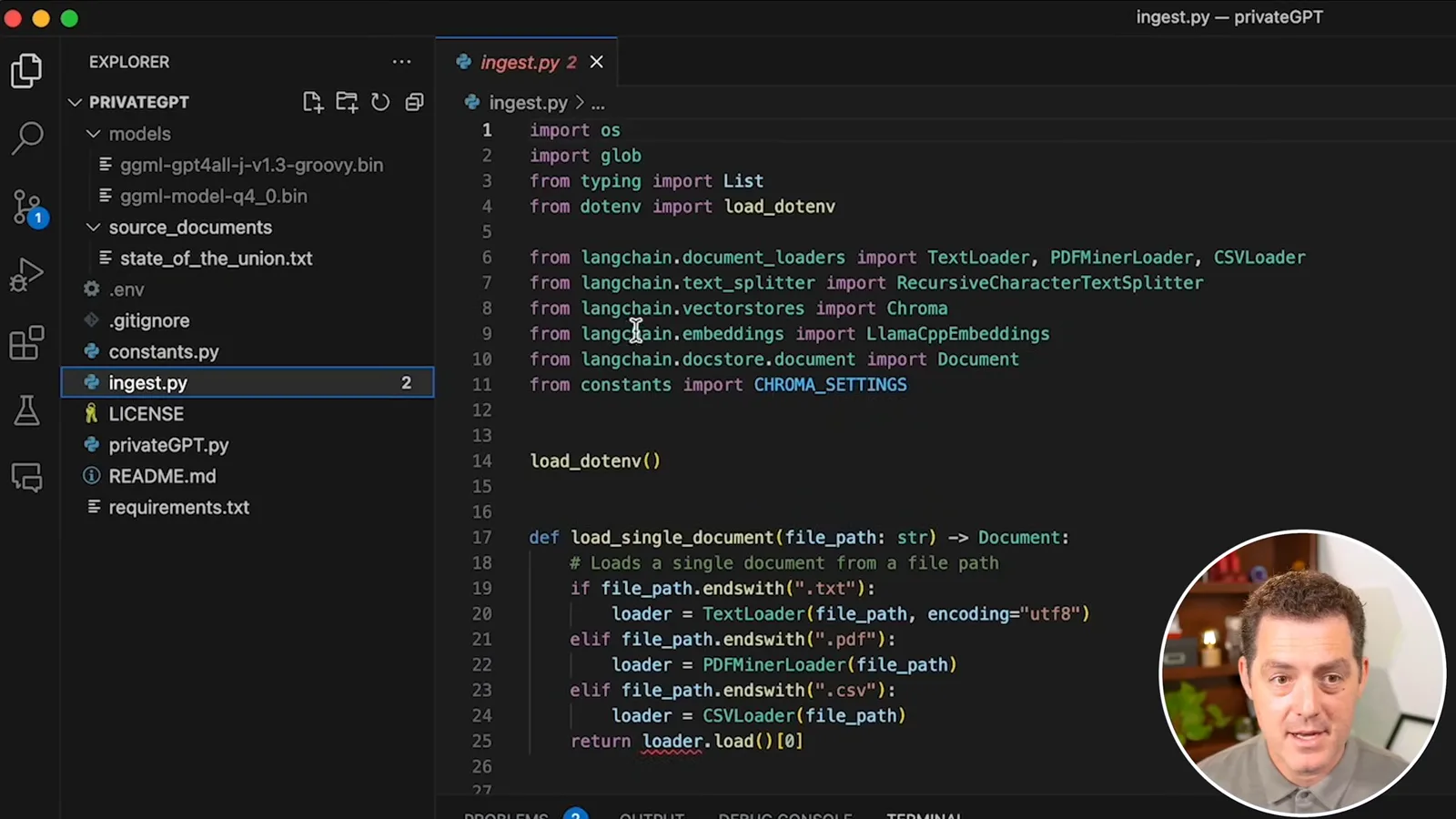1456x819 pixels.
Task: Open README.md in explorer
Action: point(162,476)
